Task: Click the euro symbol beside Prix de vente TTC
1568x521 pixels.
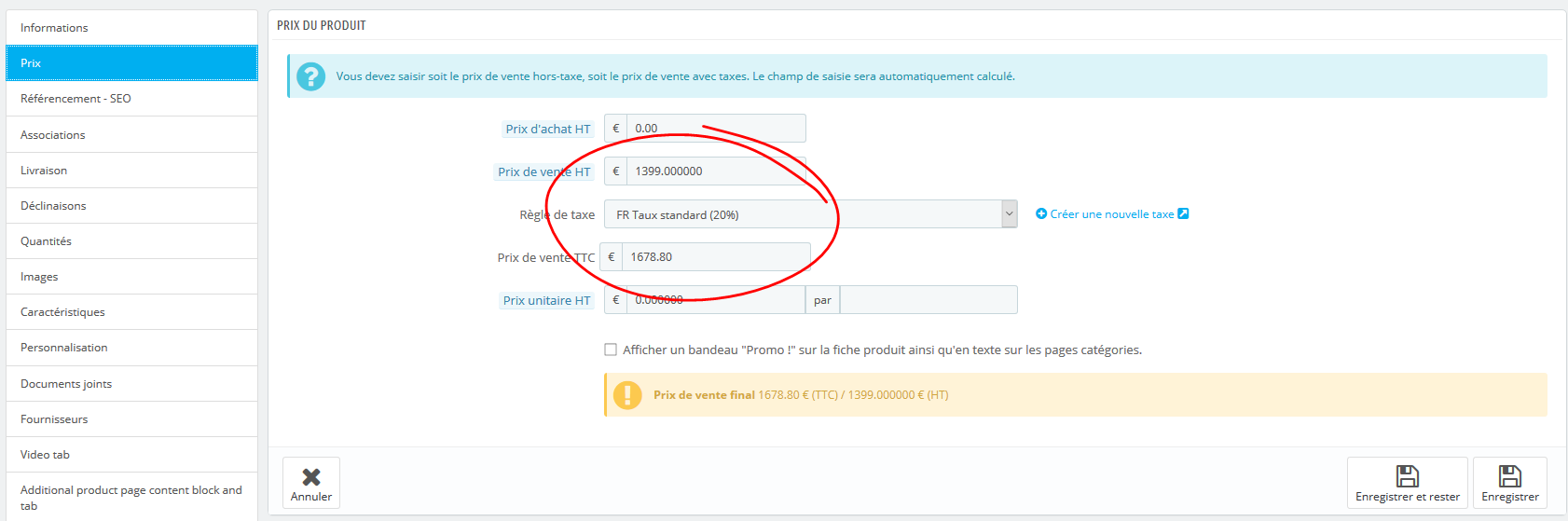Action: point(612,257)
